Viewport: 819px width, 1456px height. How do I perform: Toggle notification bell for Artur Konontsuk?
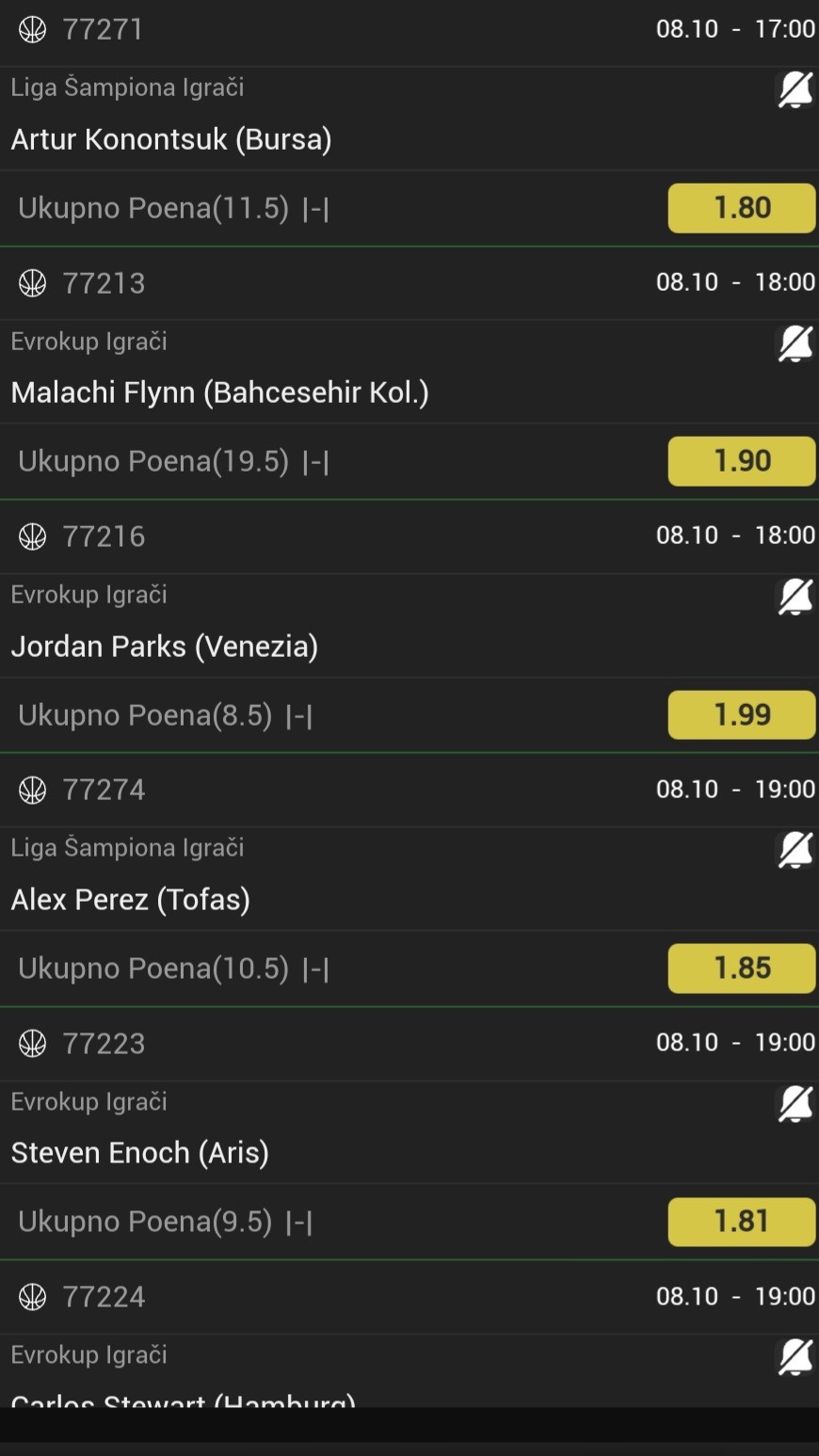coord(795,90)
